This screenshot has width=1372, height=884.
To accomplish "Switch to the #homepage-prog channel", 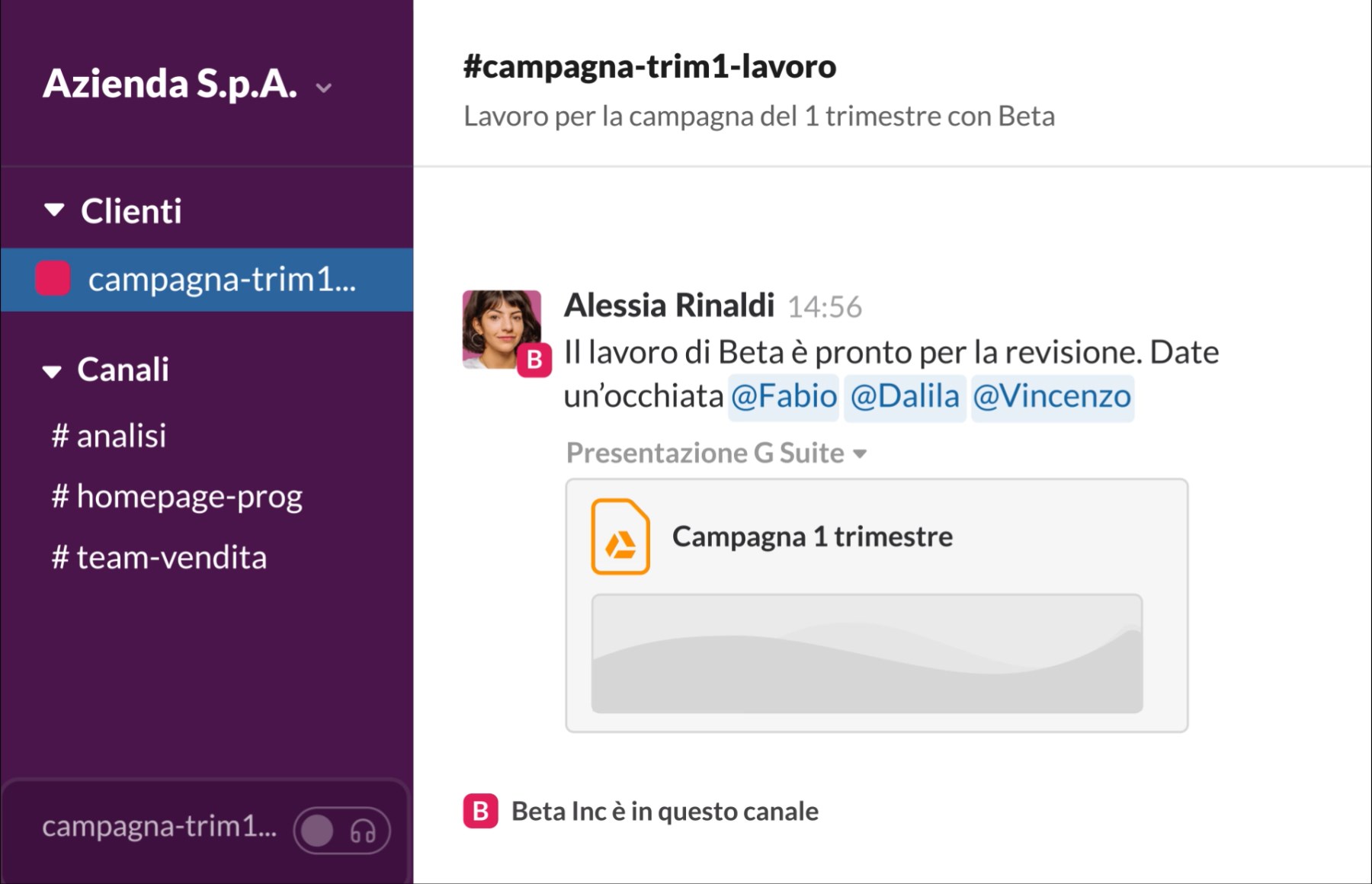I will point(177,497).
